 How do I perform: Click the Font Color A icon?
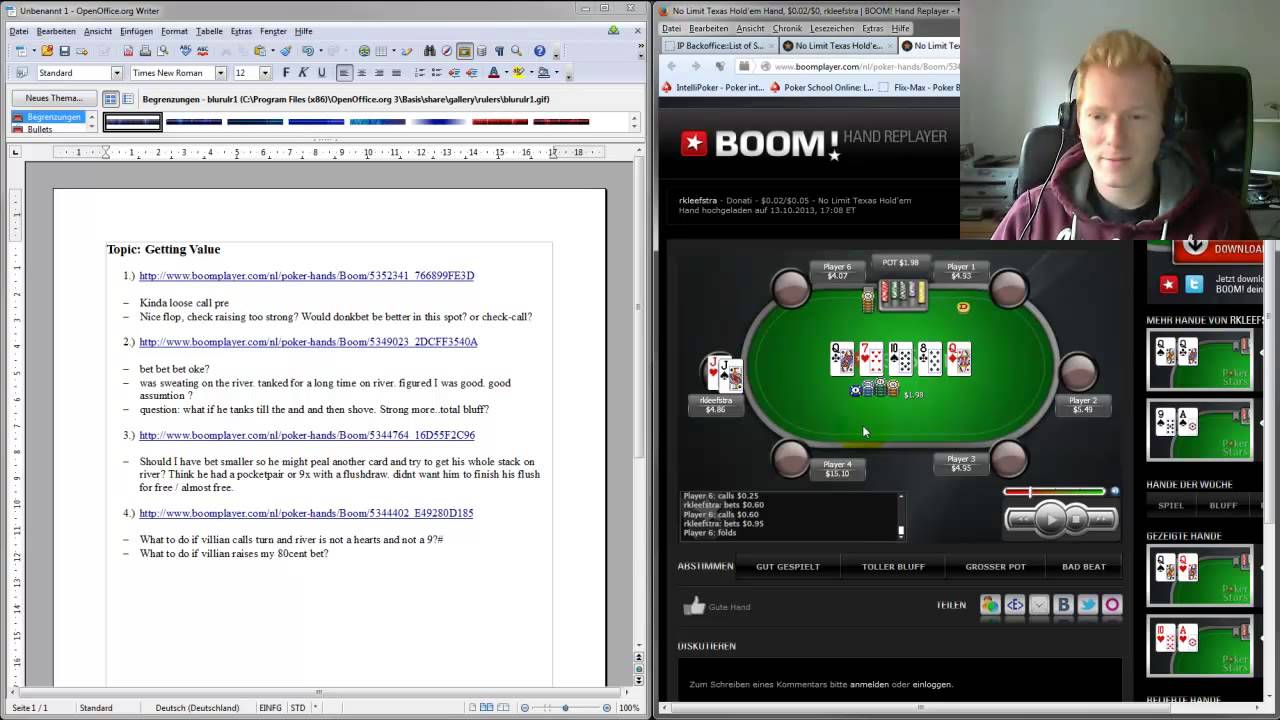coord(493,73)
